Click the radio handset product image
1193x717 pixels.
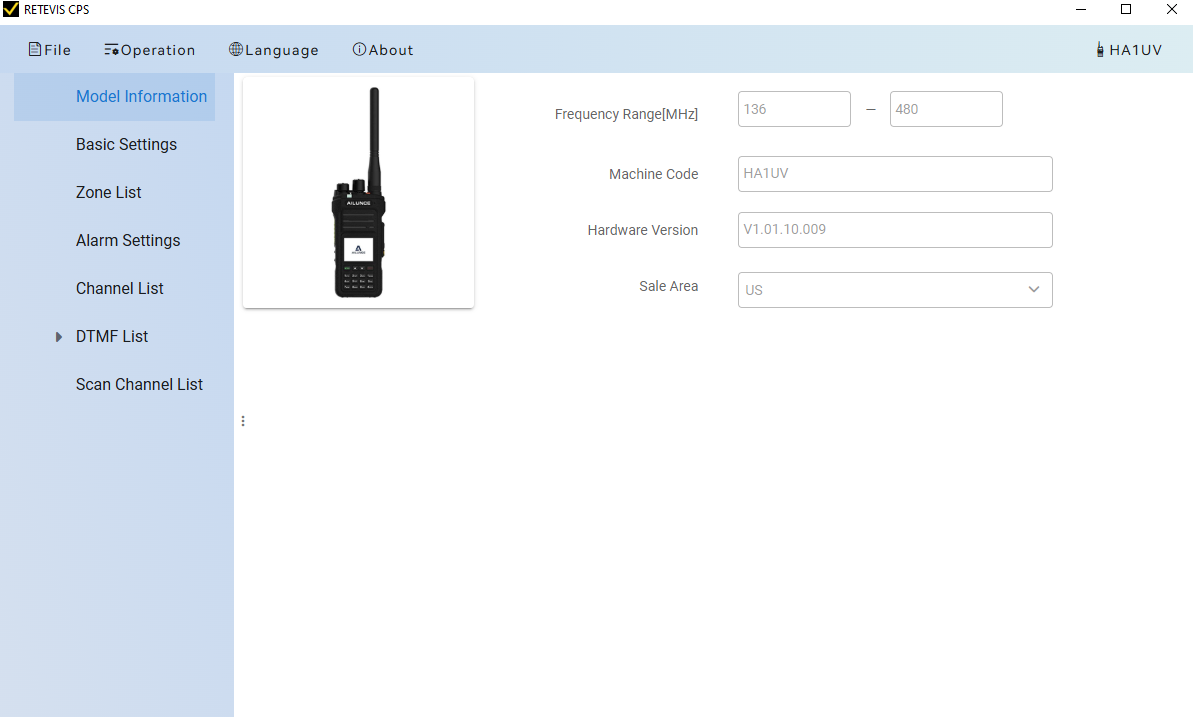pos(358,193)
